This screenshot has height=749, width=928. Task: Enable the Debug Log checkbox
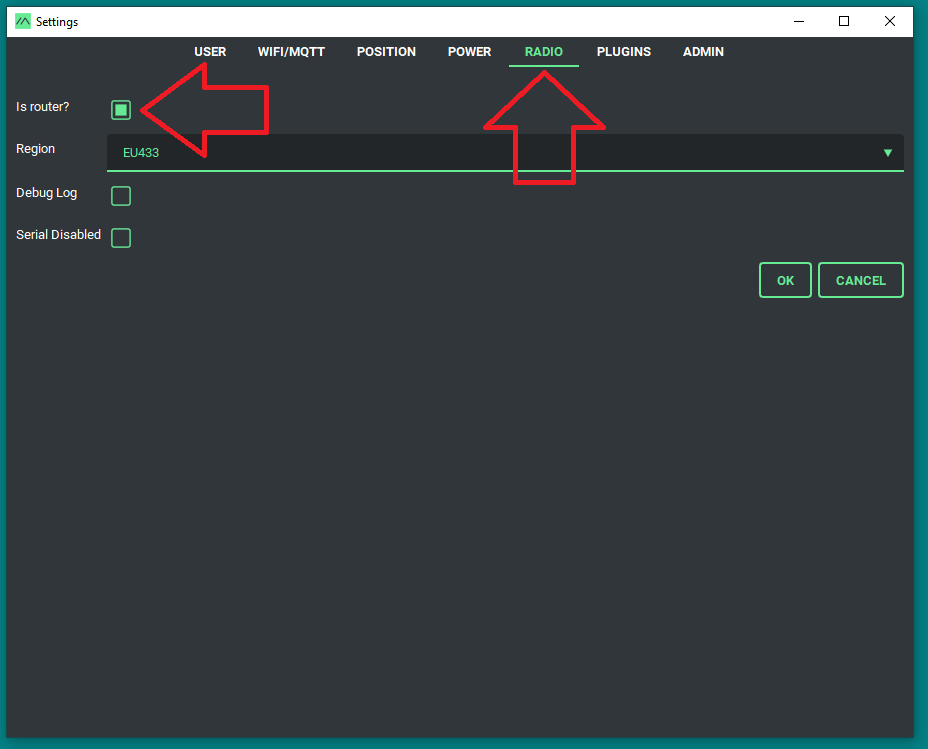121,196
